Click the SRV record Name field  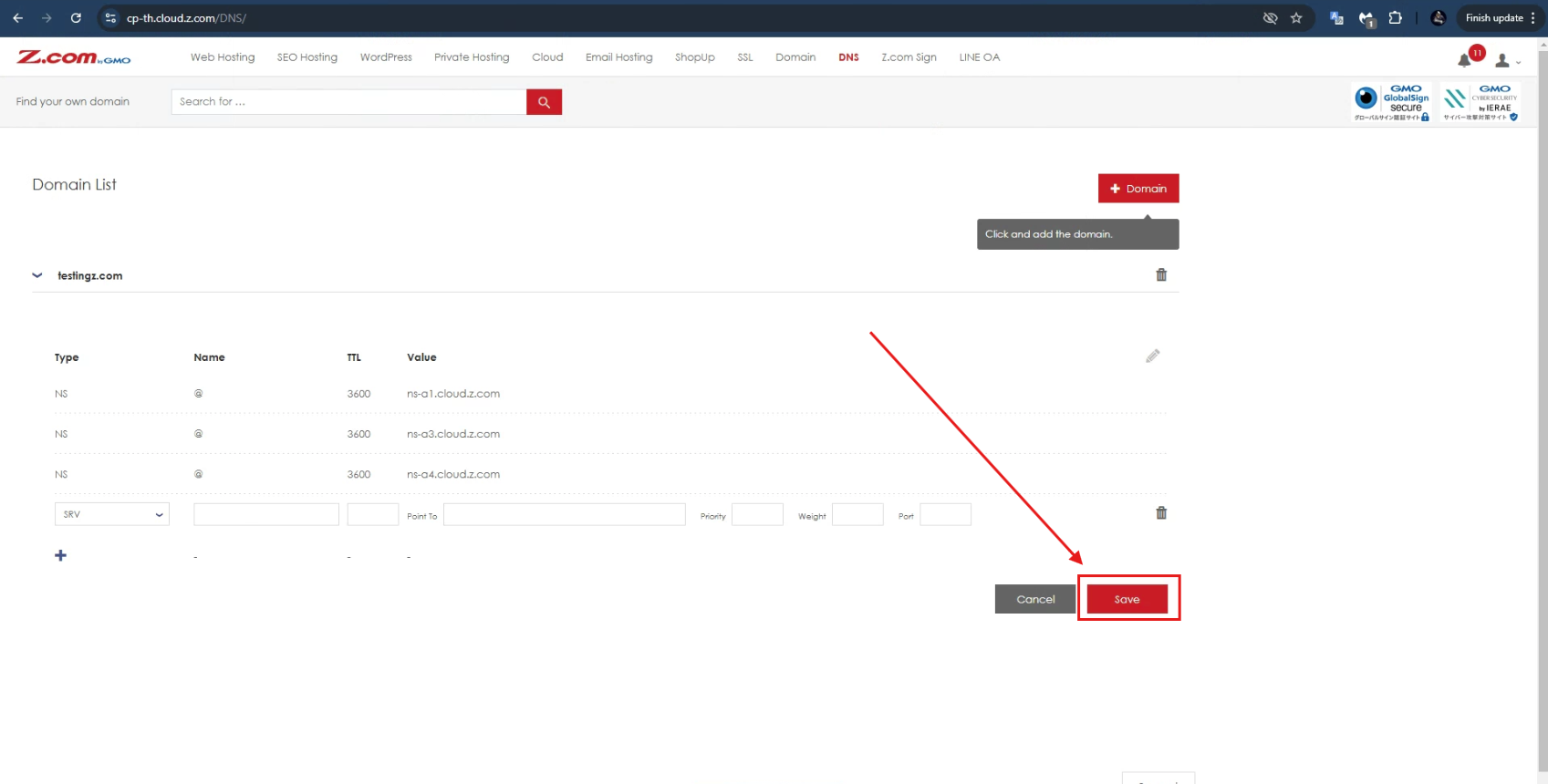[266, 514]
